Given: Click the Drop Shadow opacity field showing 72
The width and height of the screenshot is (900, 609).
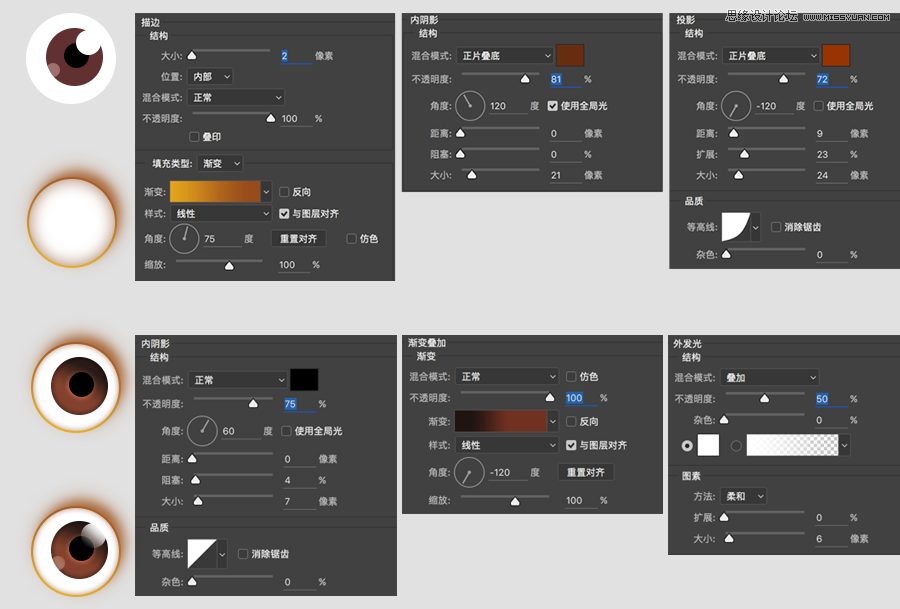Looking at the screenshot, I should 832,80.
